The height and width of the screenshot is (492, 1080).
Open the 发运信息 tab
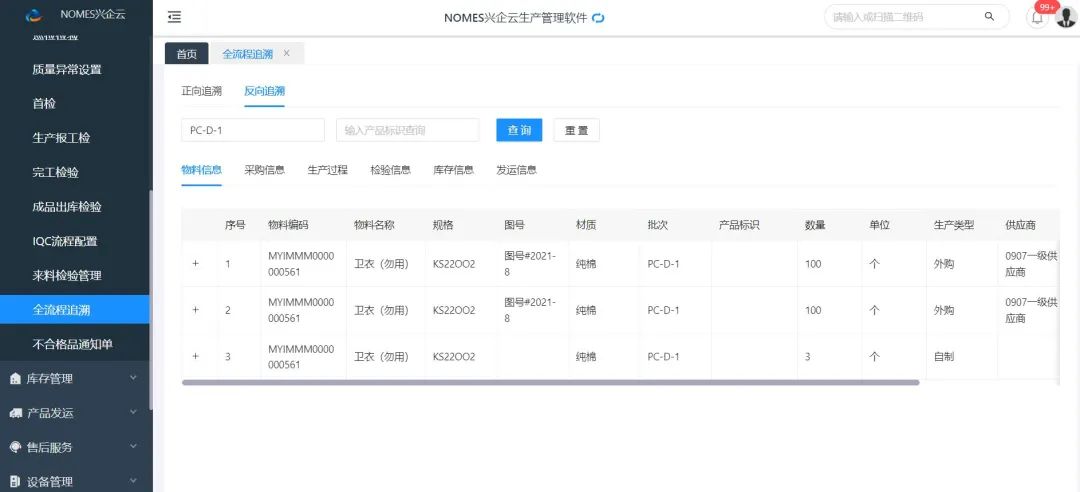517,170
